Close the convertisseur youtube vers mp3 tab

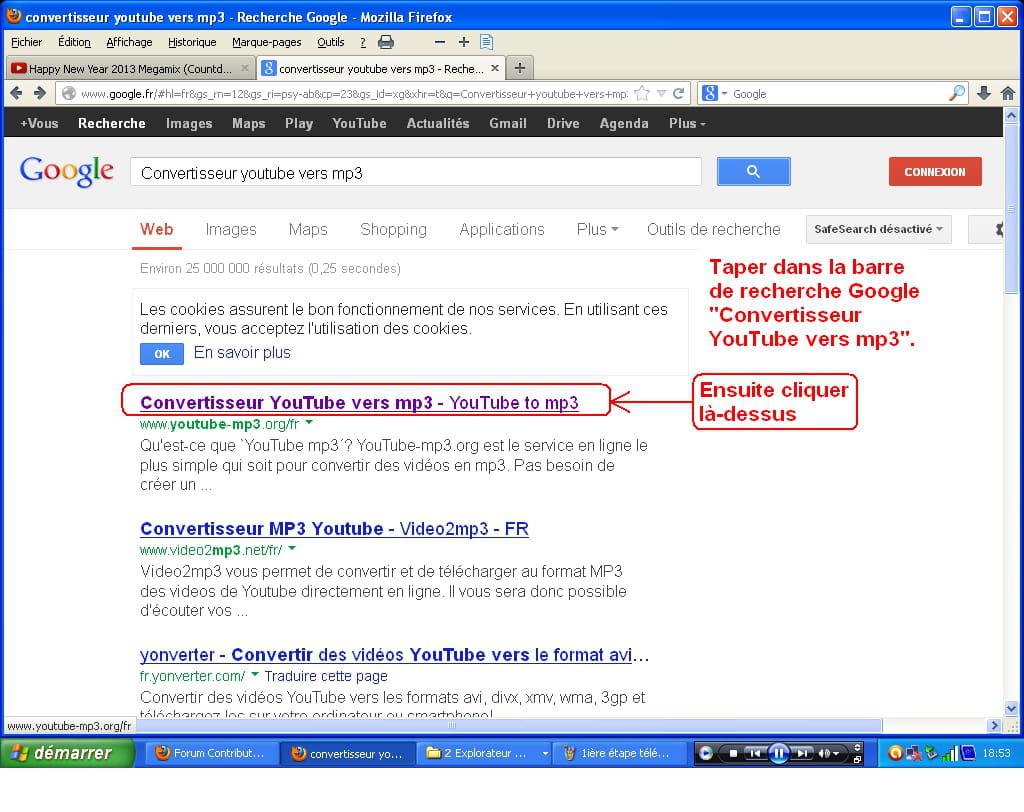(495, 68)
